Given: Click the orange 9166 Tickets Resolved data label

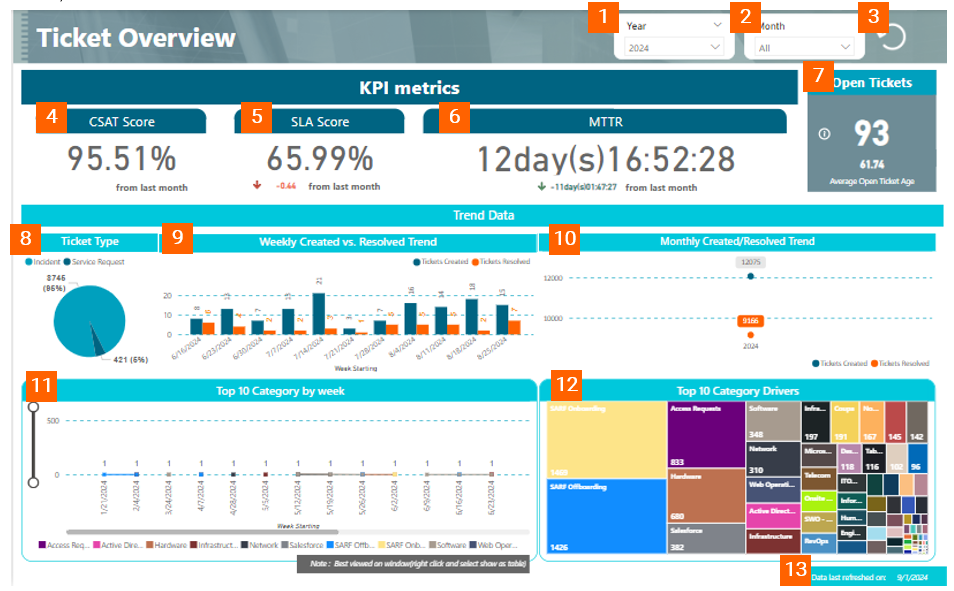Looking at the screenshot, I should tap(750, 321).
